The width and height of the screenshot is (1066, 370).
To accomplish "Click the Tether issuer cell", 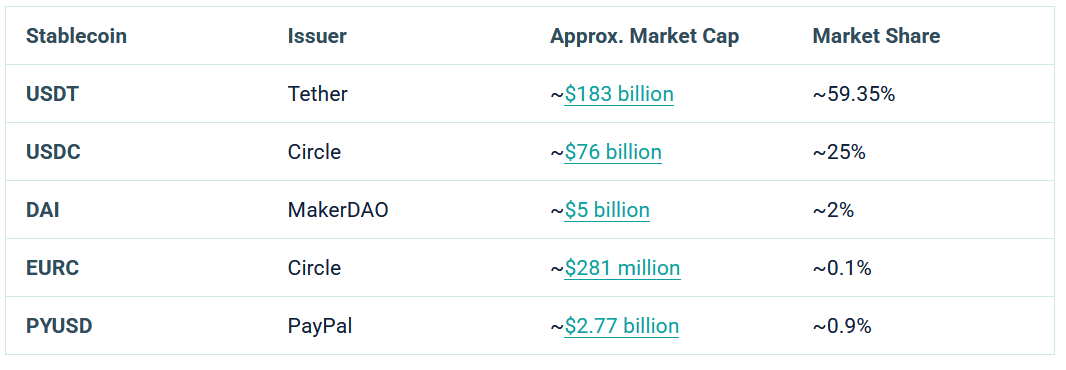I will pos(317,94).
